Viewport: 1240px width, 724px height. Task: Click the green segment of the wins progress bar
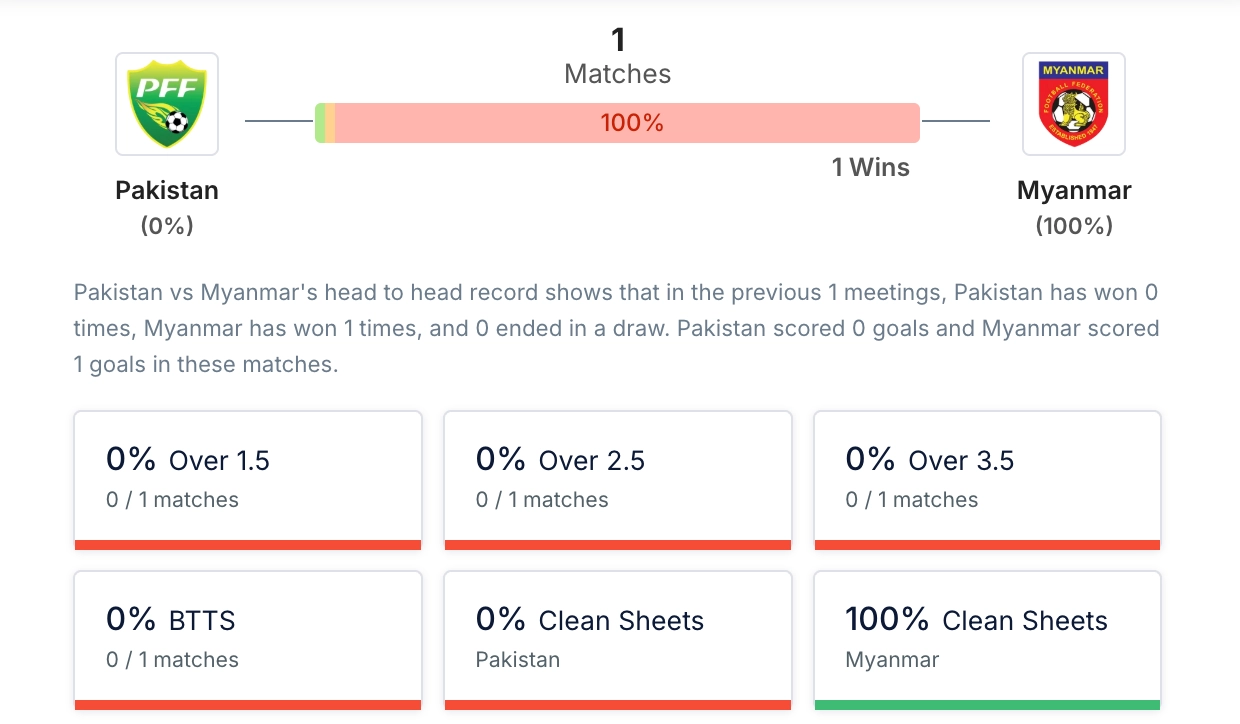point(320,123)
